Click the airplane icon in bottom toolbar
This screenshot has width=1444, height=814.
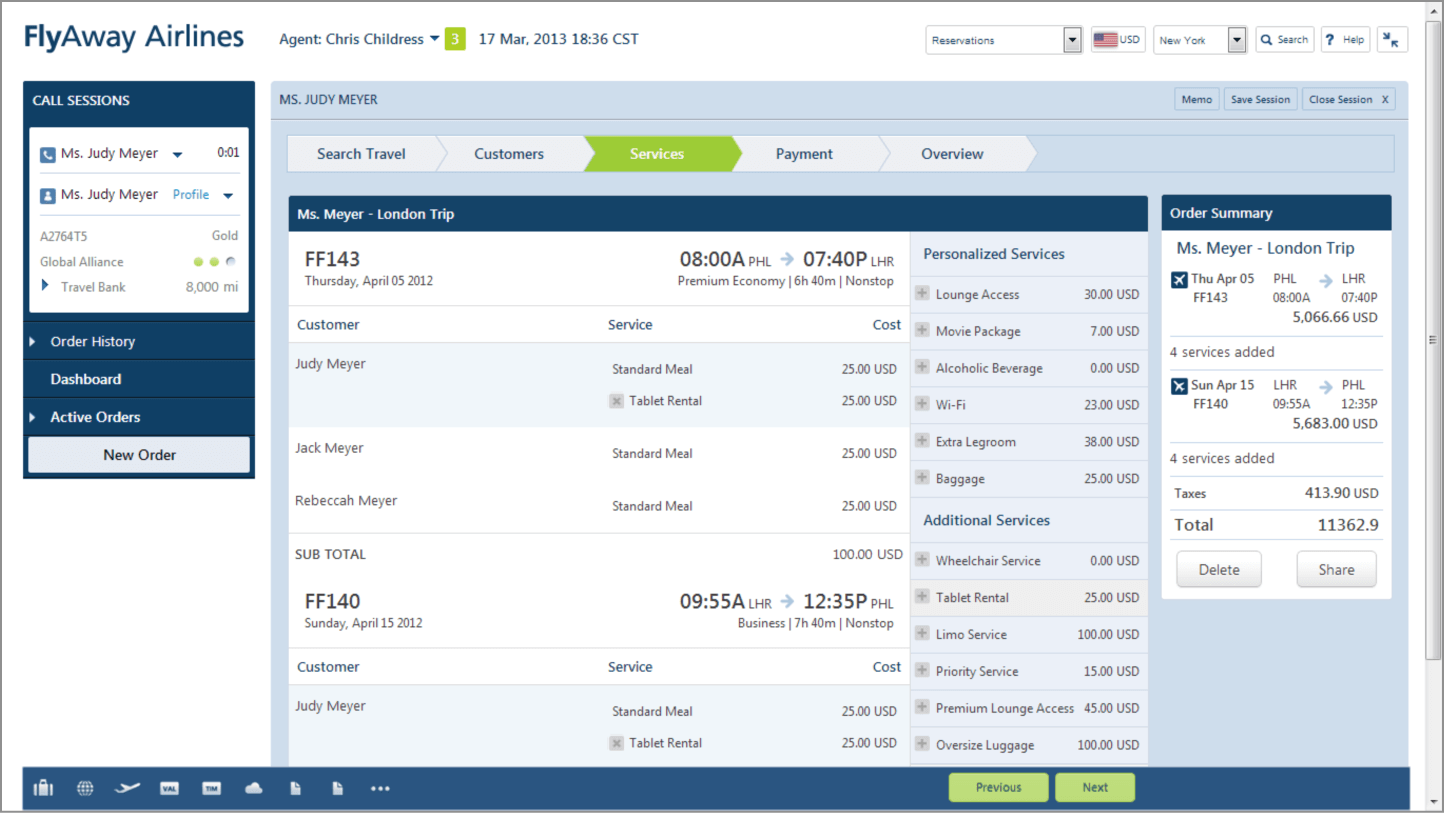(x=127, y=788)
